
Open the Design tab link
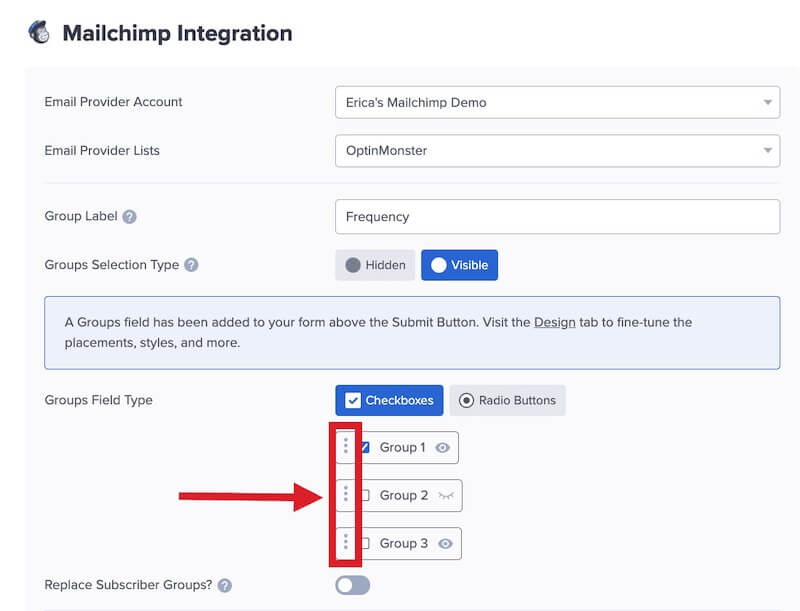(x=554, y=322)
